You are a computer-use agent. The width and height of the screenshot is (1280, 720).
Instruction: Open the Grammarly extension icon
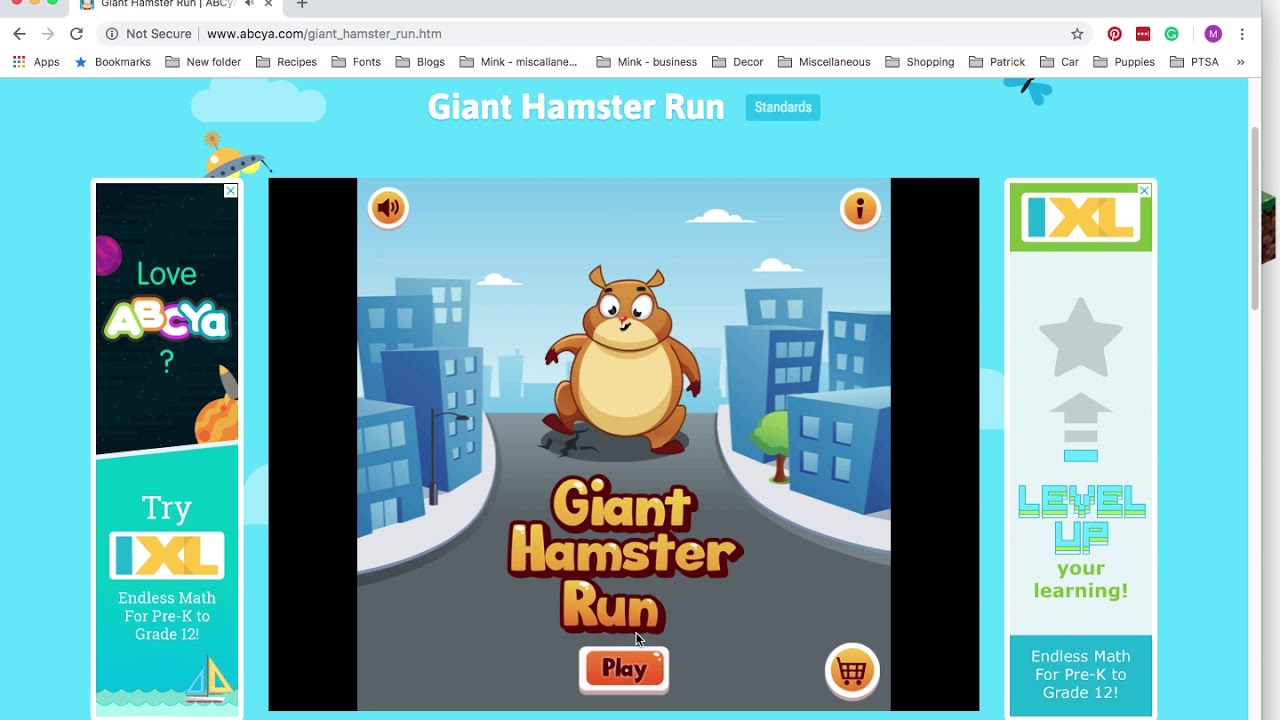1171,34
